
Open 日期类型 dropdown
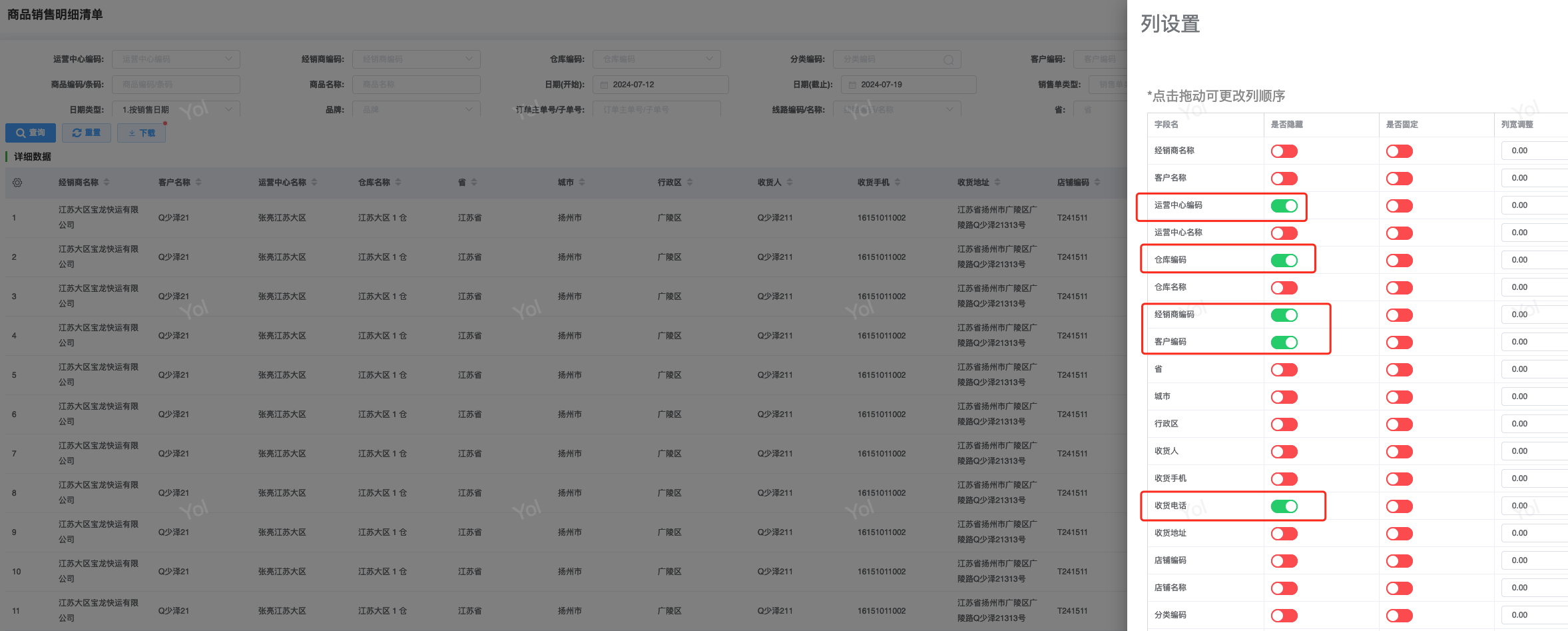click(176, 109)
